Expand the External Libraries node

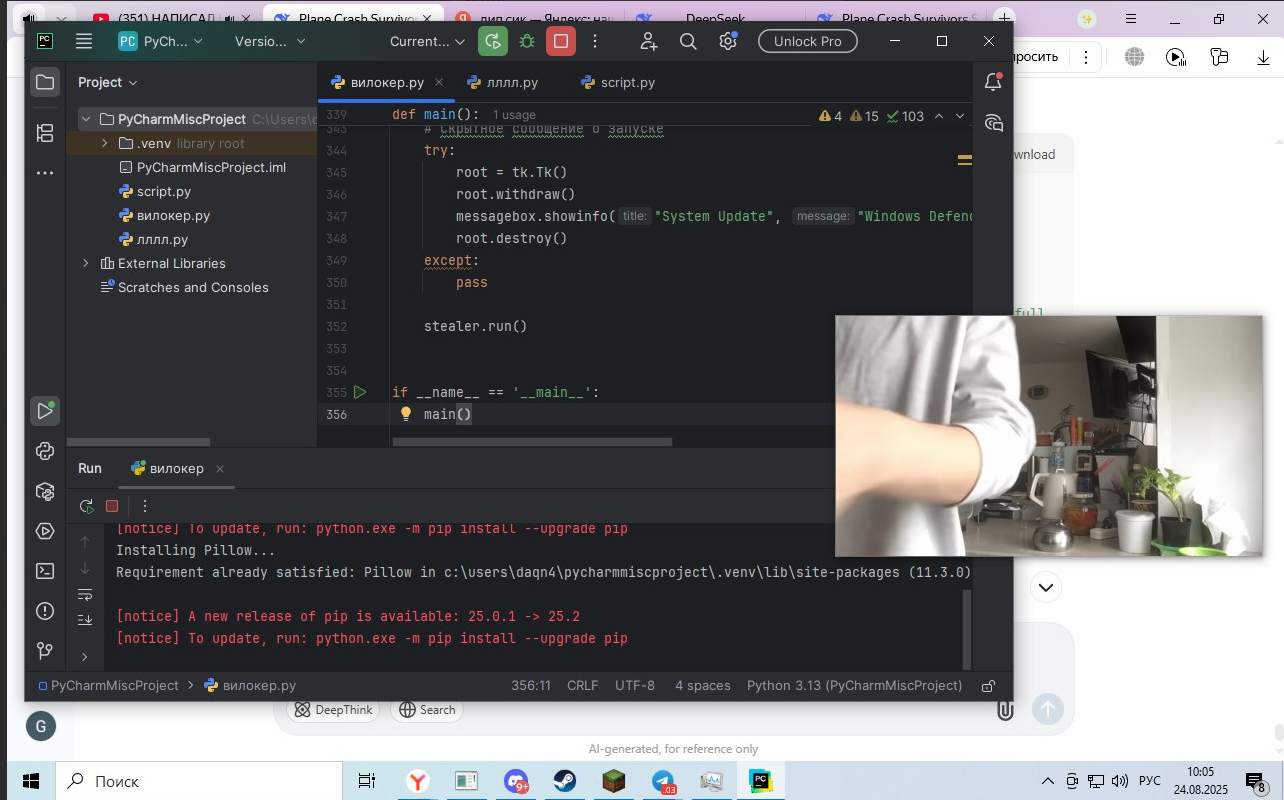[x=84, y=263]
